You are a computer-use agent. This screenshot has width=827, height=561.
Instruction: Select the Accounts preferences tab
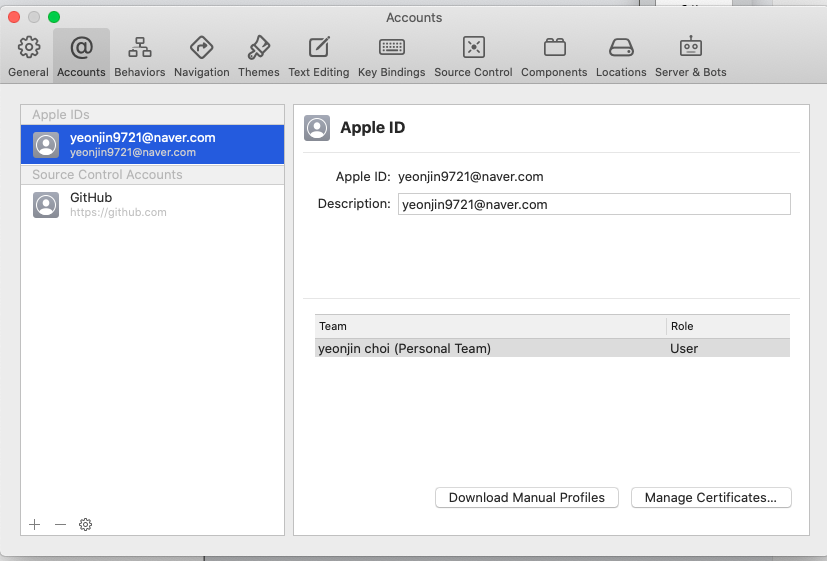81,57
